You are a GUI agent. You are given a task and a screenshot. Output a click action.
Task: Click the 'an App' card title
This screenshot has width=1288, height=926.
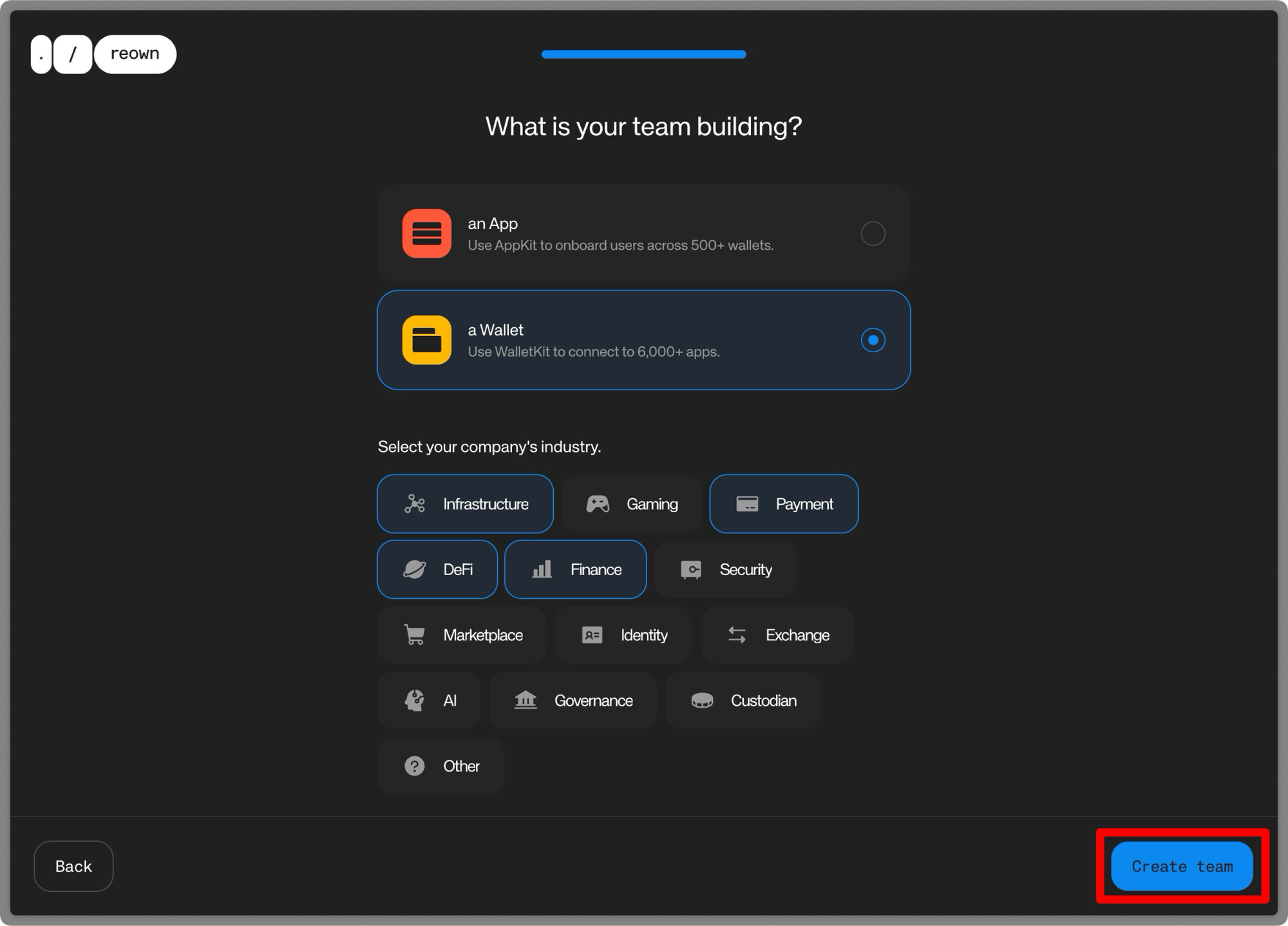(x=493, y=223)
